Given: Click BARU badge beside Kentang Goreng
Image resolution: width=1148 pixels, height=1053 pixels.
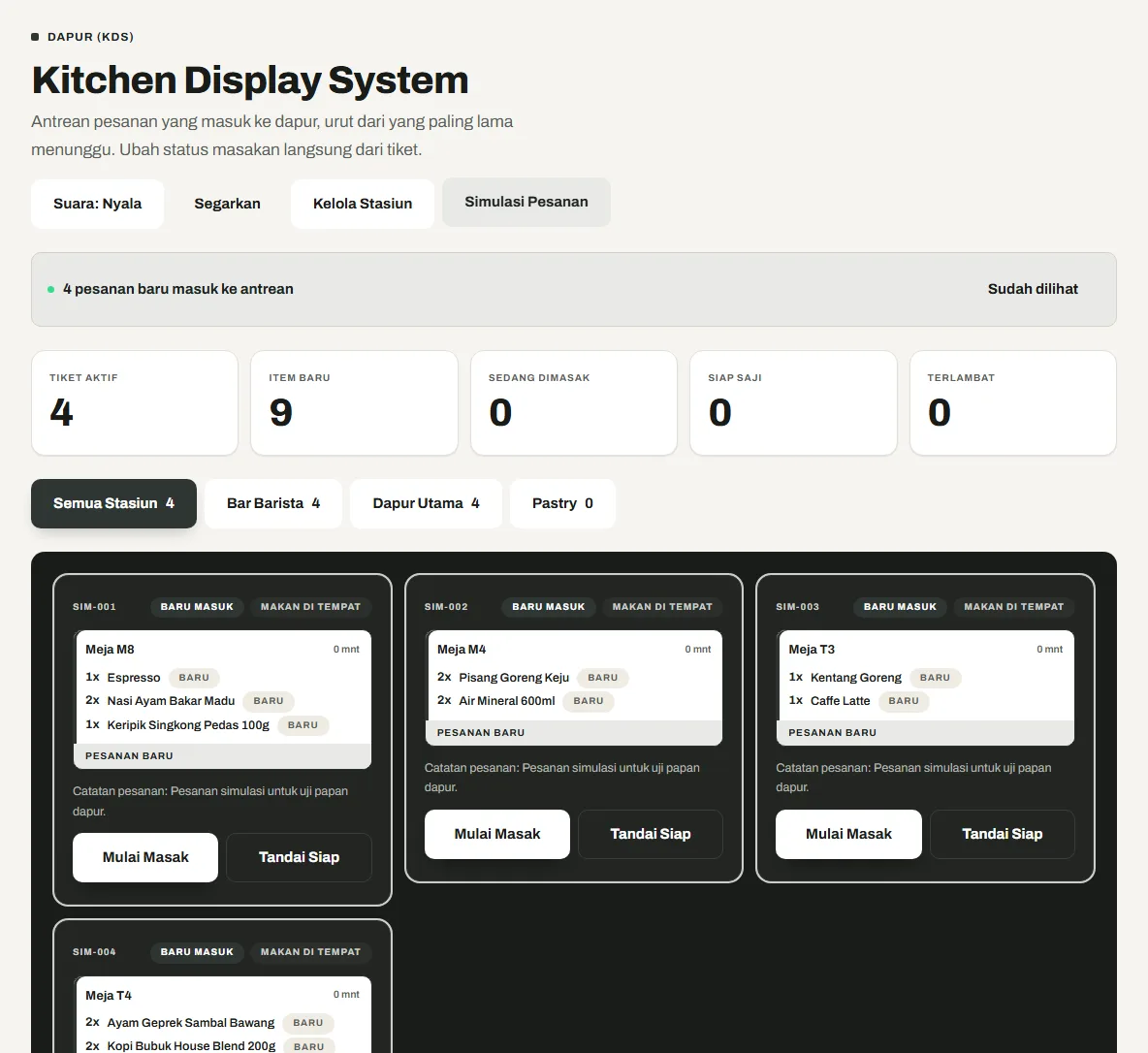Looking at the screenshot, I should [935, 678].
